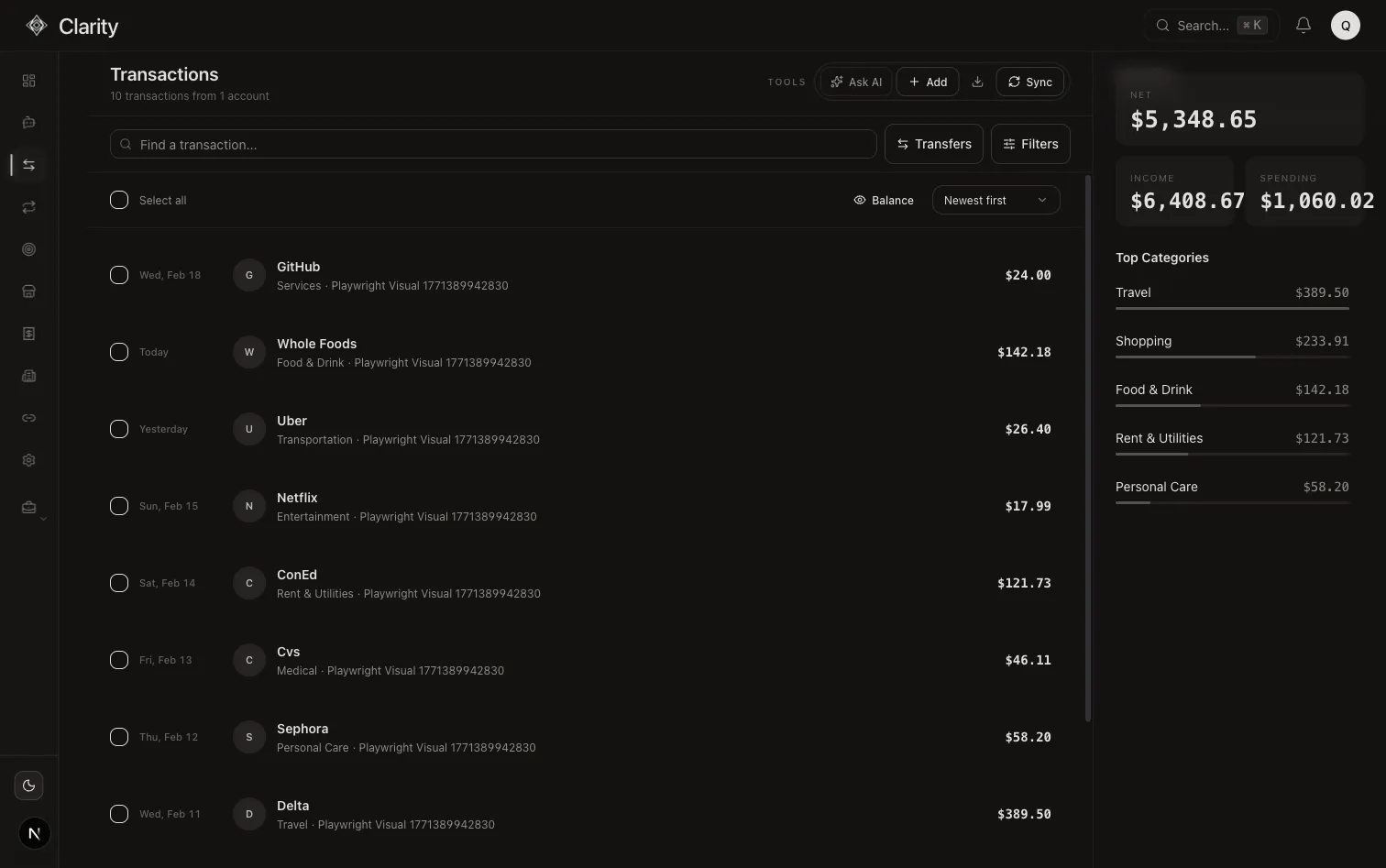Viewport: 1386px width, 868px height.
Task: Click the Transfers button
Action: (933, 144)
